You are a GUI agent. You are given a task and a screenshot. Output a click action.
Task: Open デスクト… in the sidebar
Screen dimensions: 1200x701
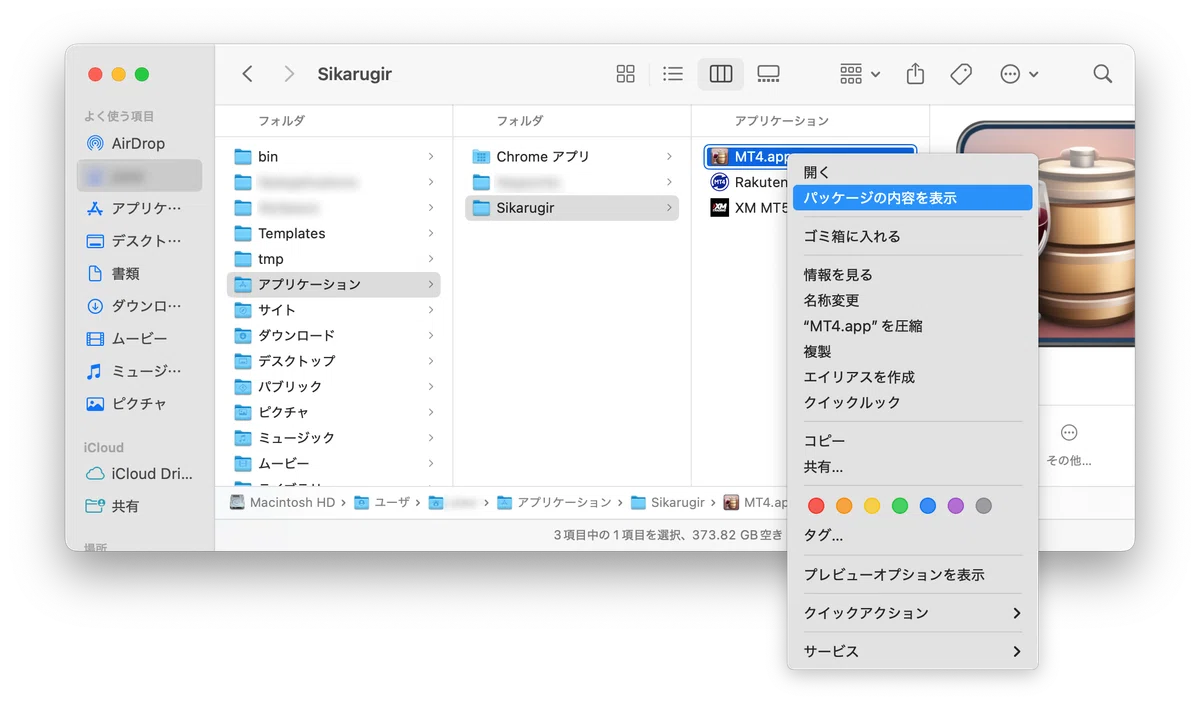(139, 241)
